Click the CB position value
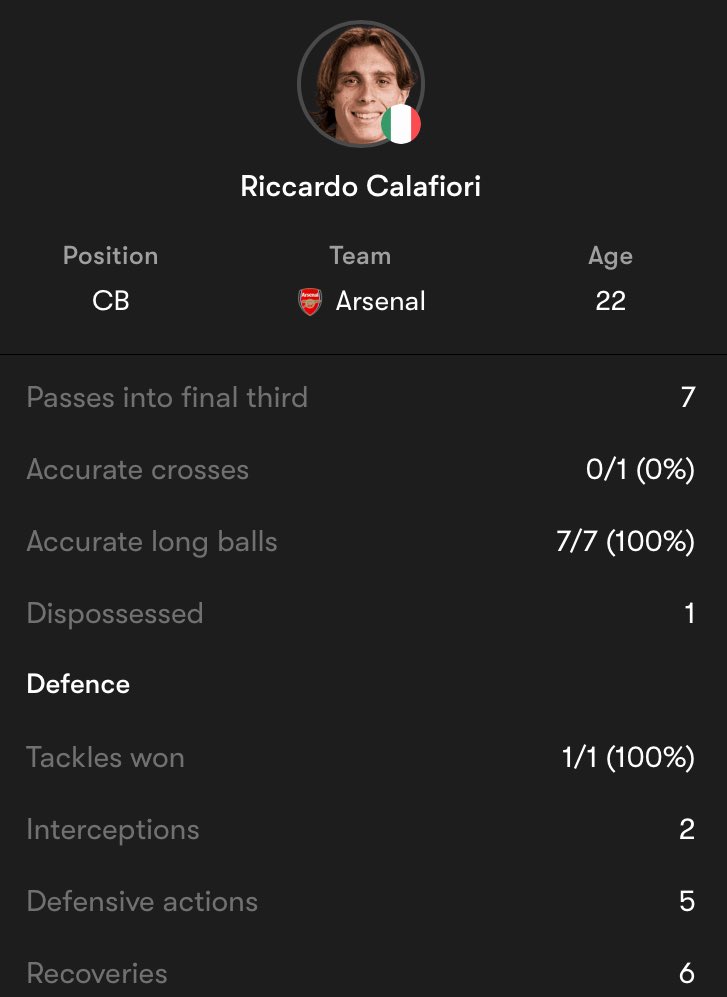Image resolution: width=727 pixels, height=997 pixels. [x=110, y=302]
